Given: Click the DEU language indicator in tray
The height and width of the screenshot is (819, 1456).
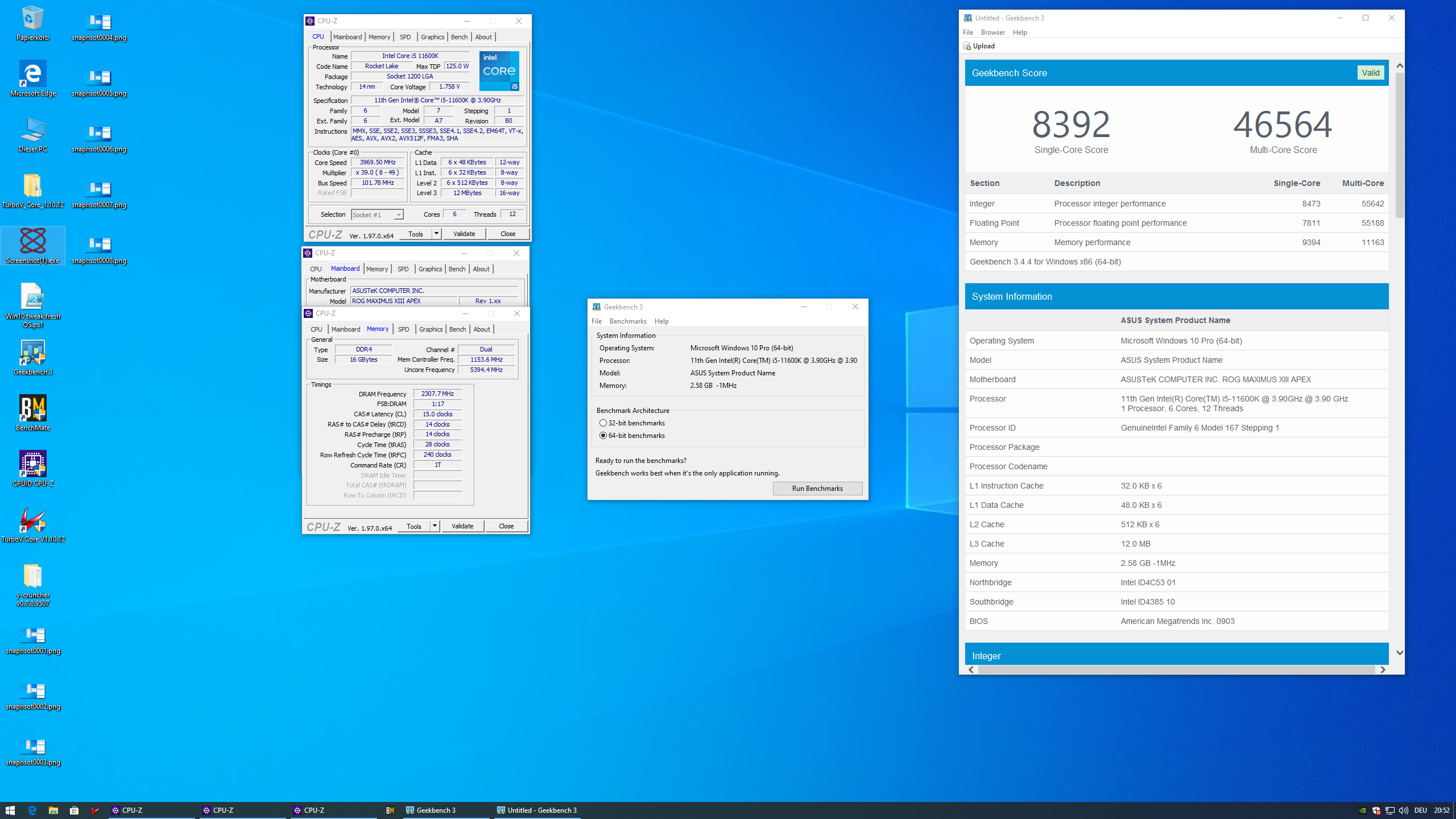Looking at the screenshot, I should pyautogui.click(x=1421, y=810).
